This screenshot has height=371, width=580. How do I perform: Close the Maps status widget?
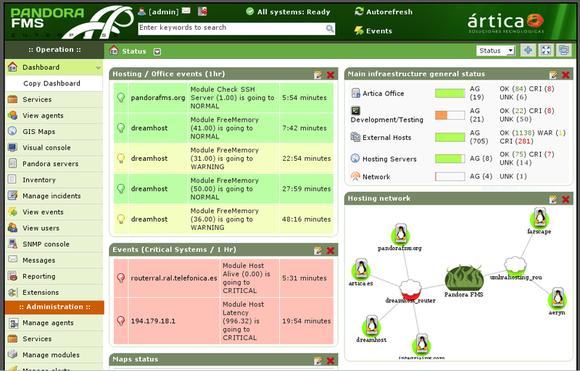(x=330, y=361)
